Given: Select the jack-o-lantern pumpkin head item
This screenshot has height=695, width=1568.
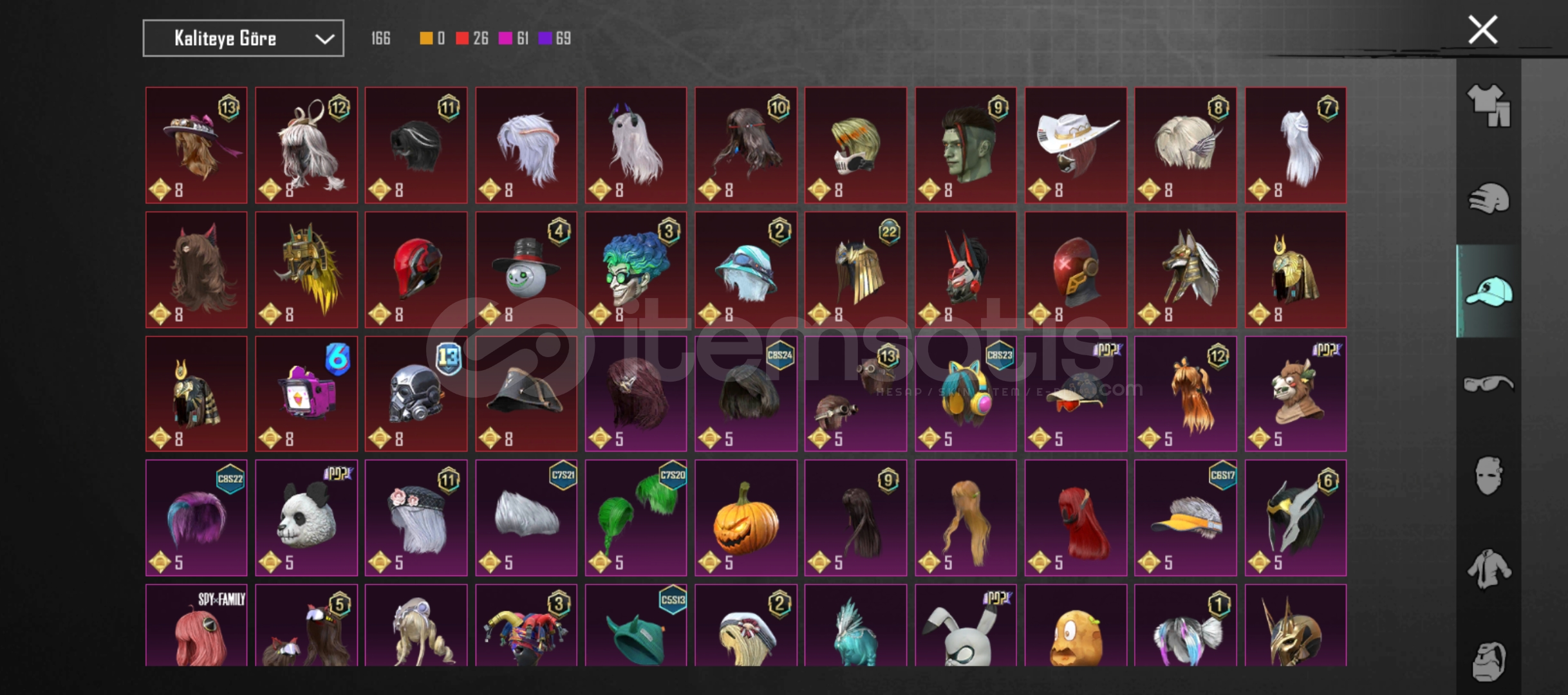Looking at the screenshot, I should click(x=745, y=518).
